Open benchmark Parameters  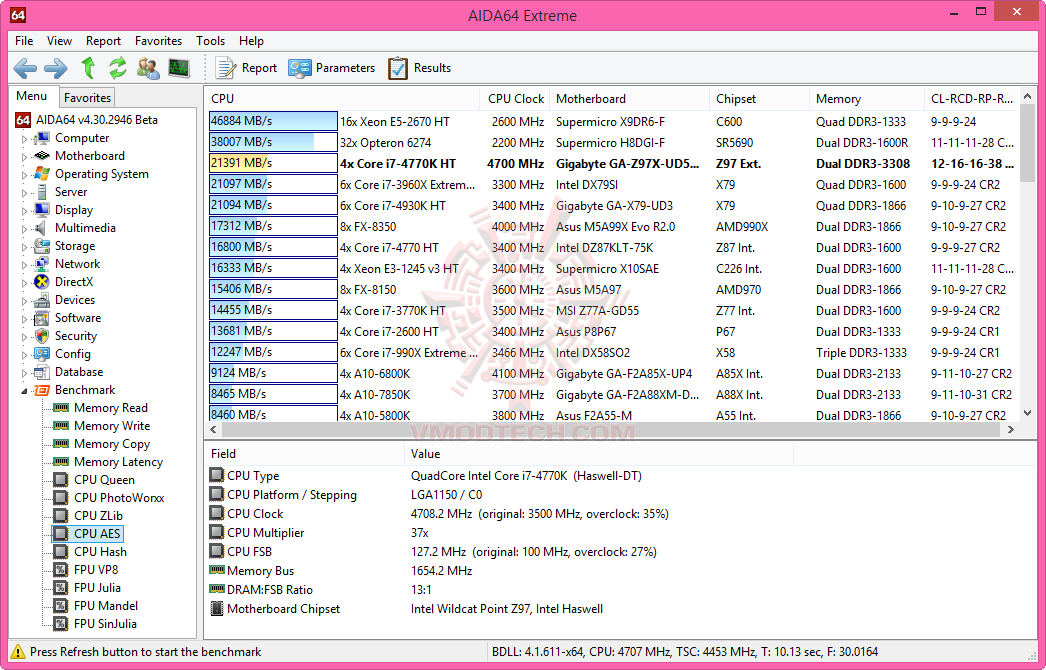point(332,67)
